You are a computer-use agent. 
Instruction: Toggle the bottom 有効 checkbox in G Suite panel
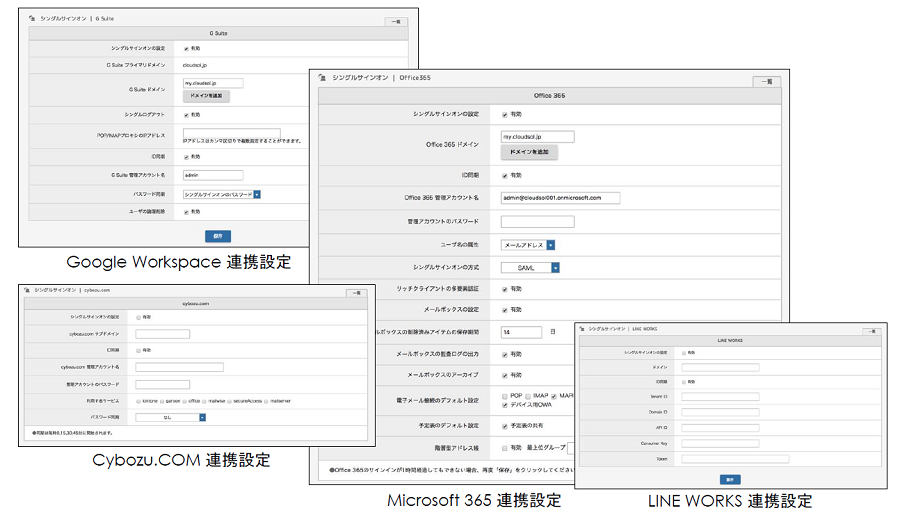coord(186,212)
